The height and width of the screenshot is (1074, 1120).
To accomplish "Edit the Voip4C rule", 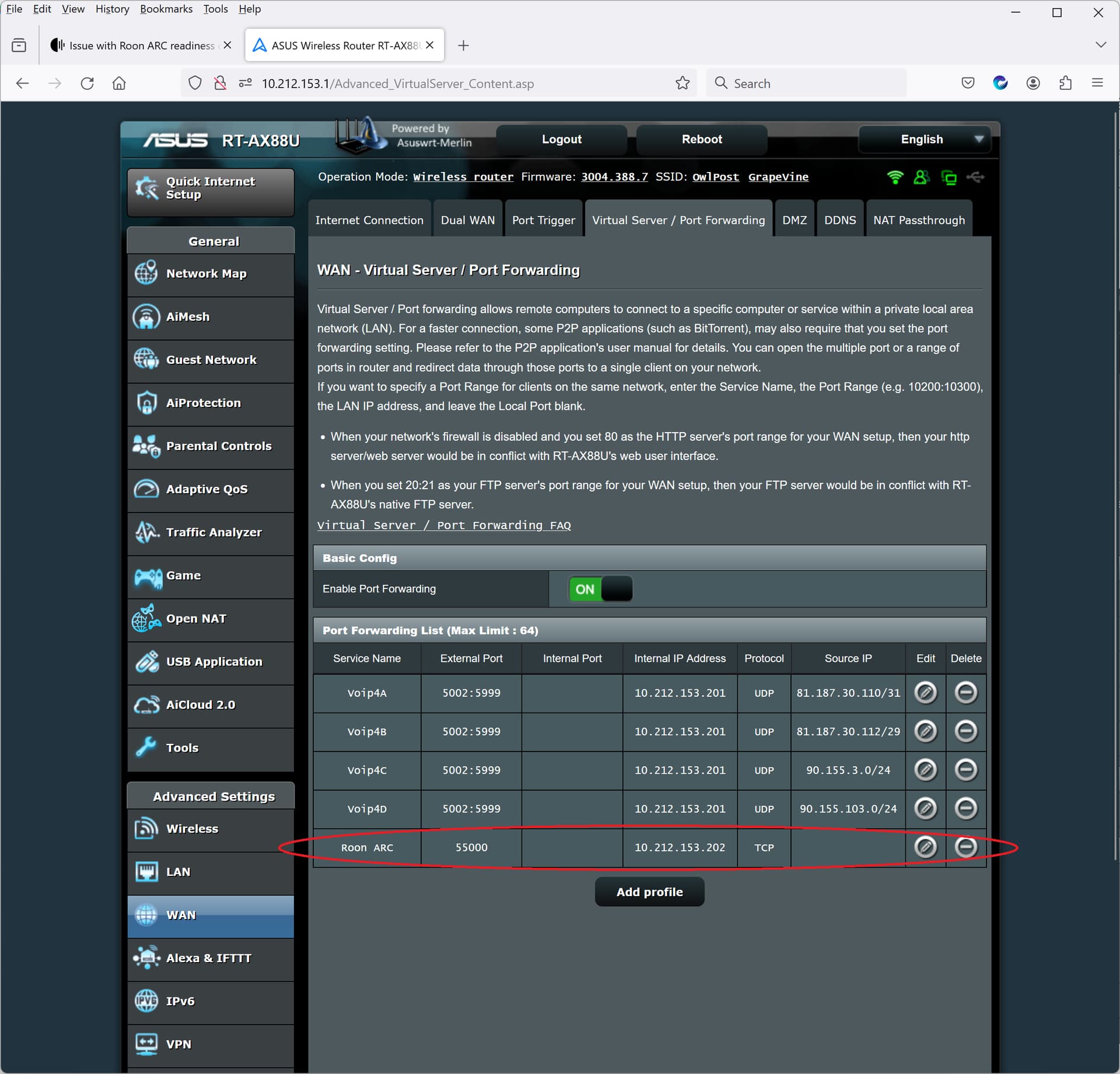I will coord(925,770).
